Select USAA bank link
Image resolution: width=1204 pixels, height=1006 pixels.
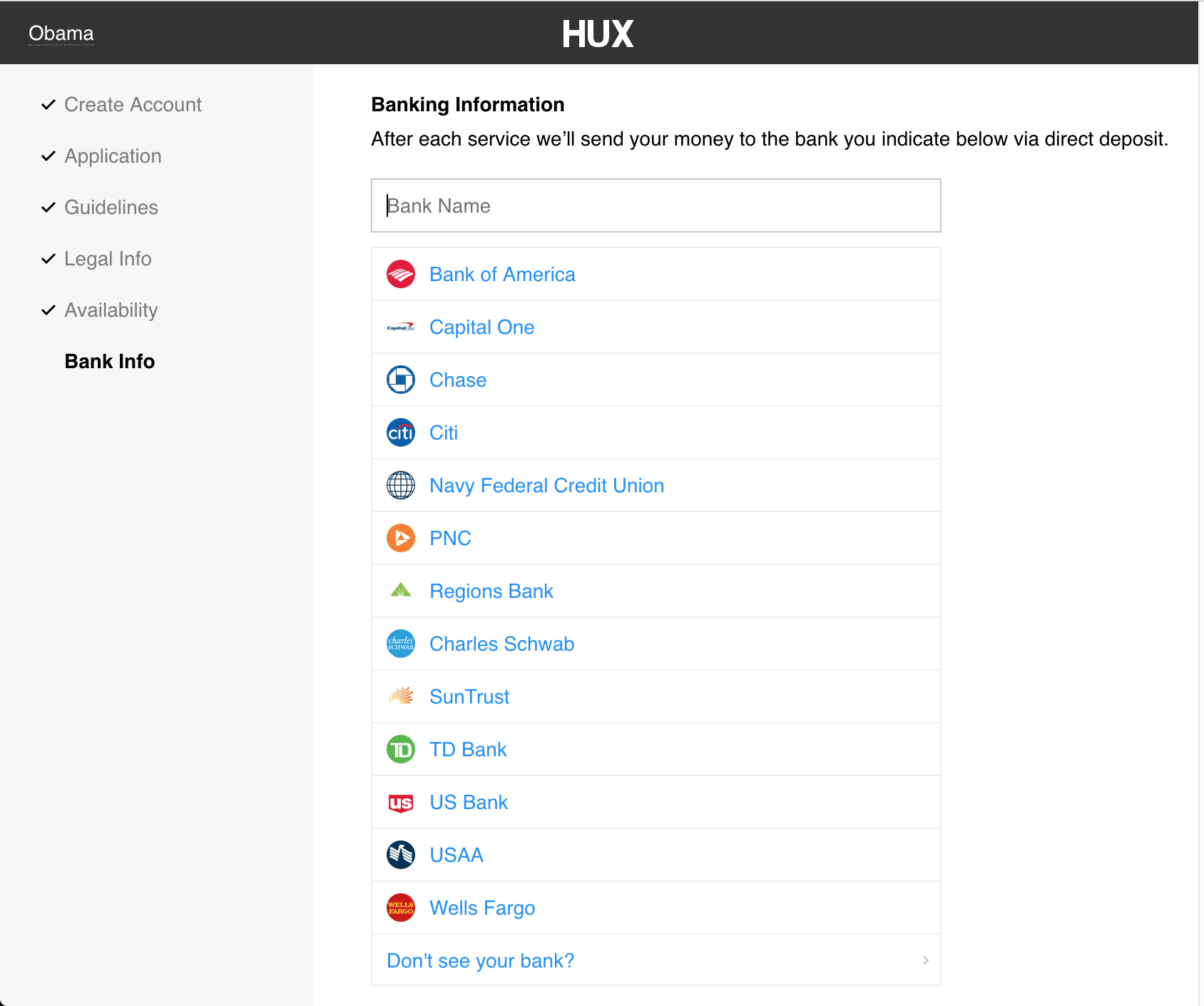(456, 855)
